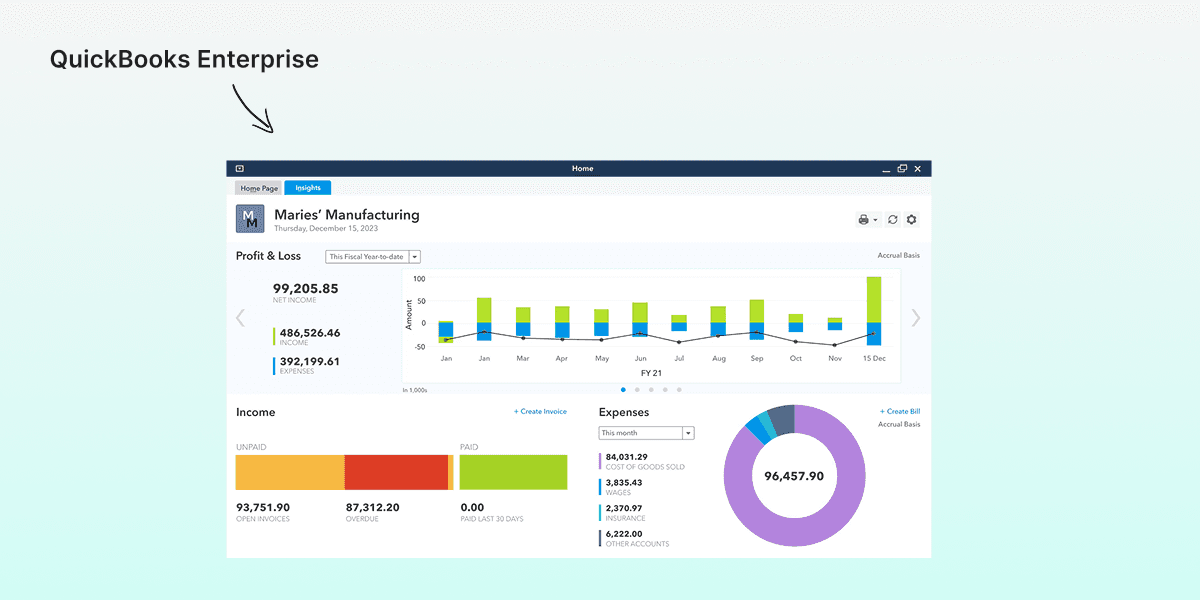This screenshot has height=600, width=1200.
Task: Click the right arrow beside the Profit & Loss chart
Action: [x=915, y=317]
